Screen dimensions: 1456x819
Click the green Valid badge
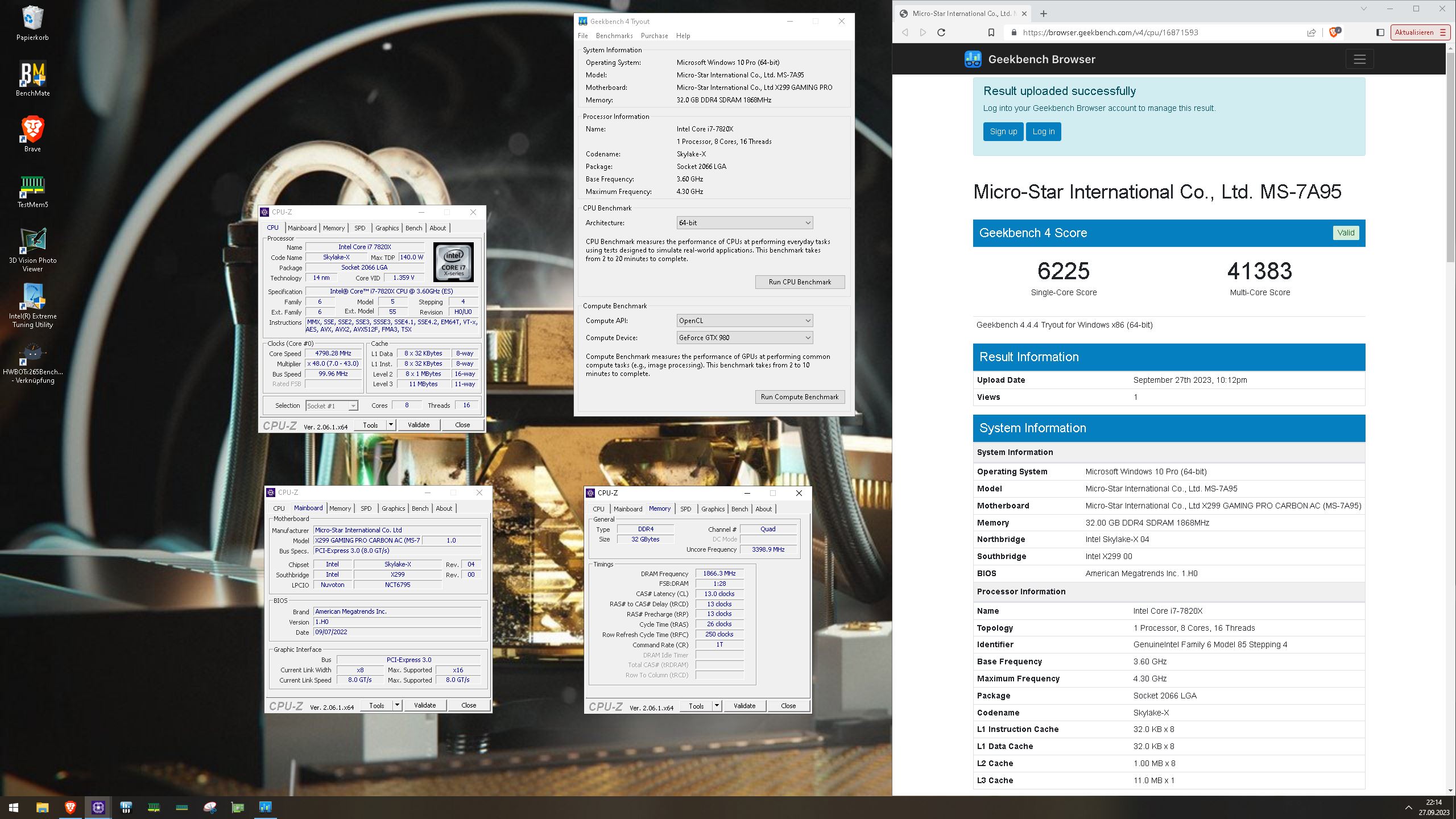pyautogui.click(x=1346, y=233)
